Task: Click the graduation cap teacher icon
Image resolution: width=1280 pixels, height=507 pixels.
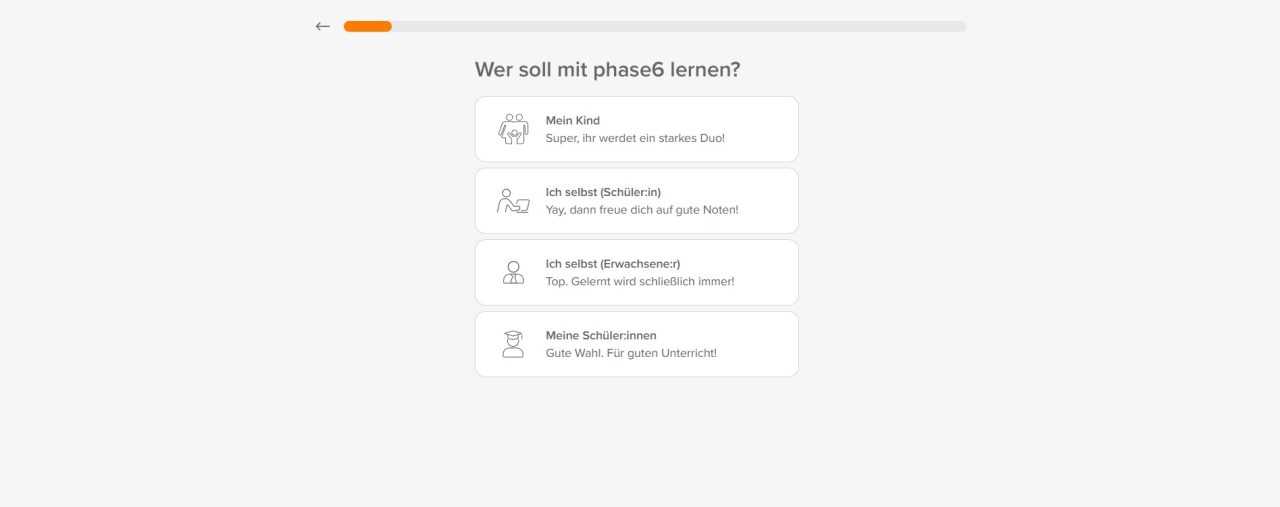Action: coord(513,344)
